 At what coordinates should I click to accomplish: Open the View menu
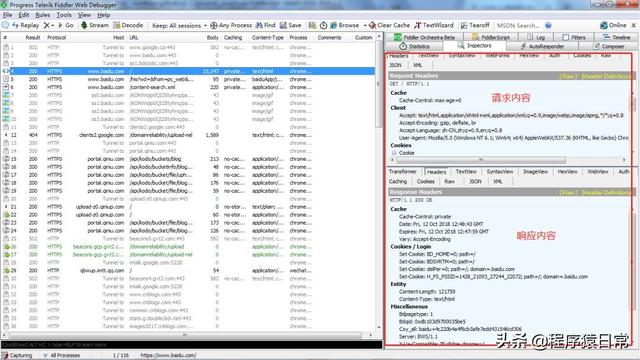tap(84, 15)
